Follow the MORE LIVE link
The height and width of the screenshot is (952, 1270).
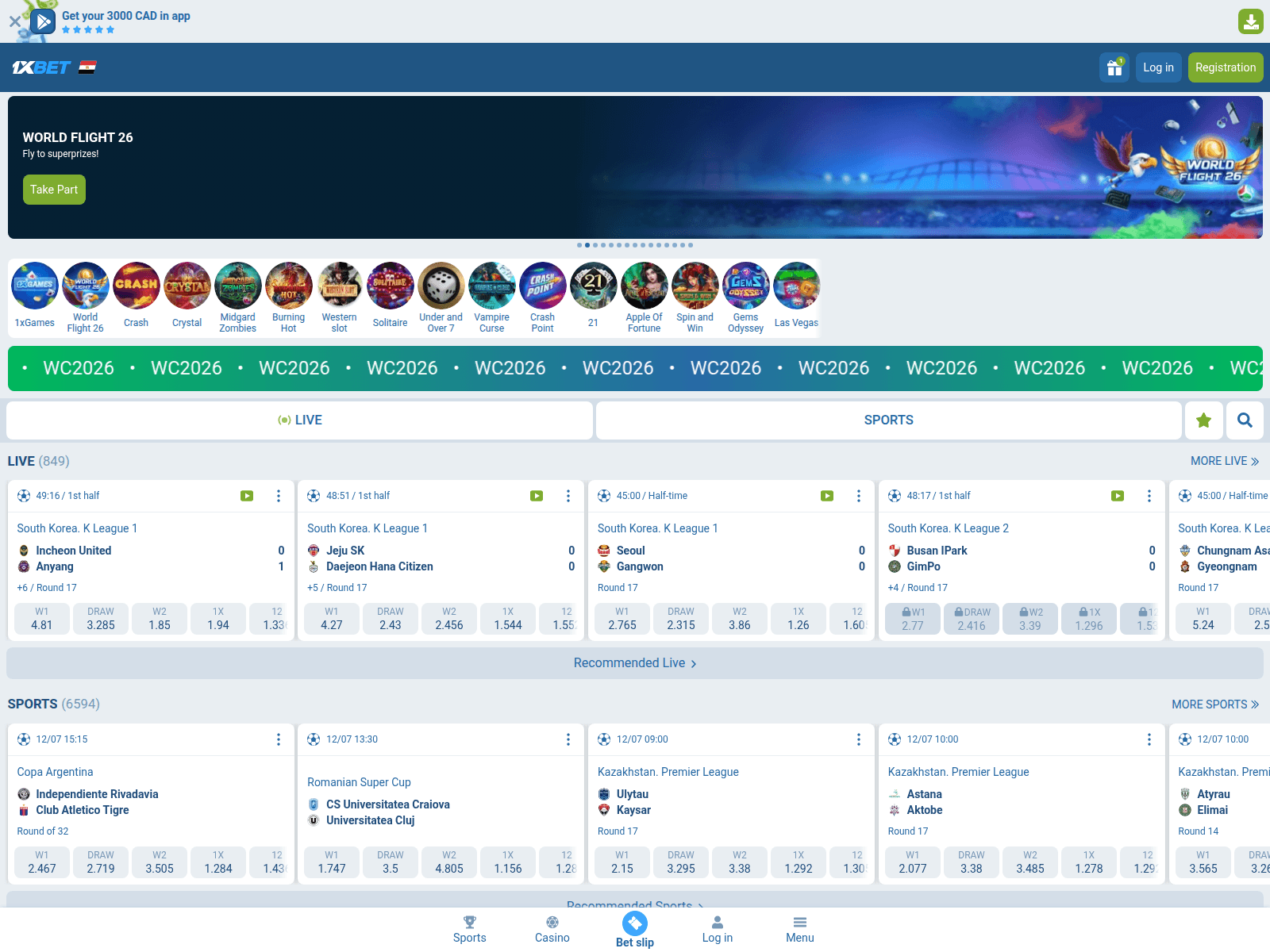[x=1225, y=461]
